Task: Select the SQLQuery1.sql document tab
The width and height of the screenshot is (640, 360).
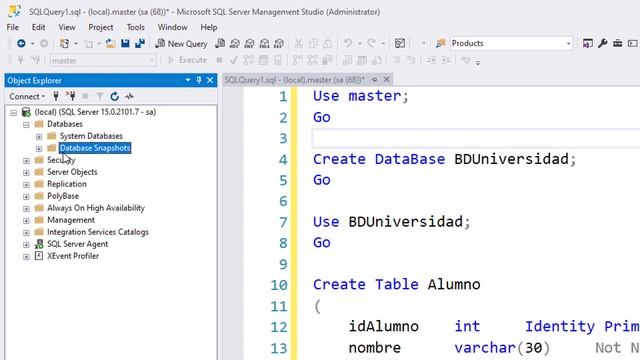Action: click(x=294, y=80)
